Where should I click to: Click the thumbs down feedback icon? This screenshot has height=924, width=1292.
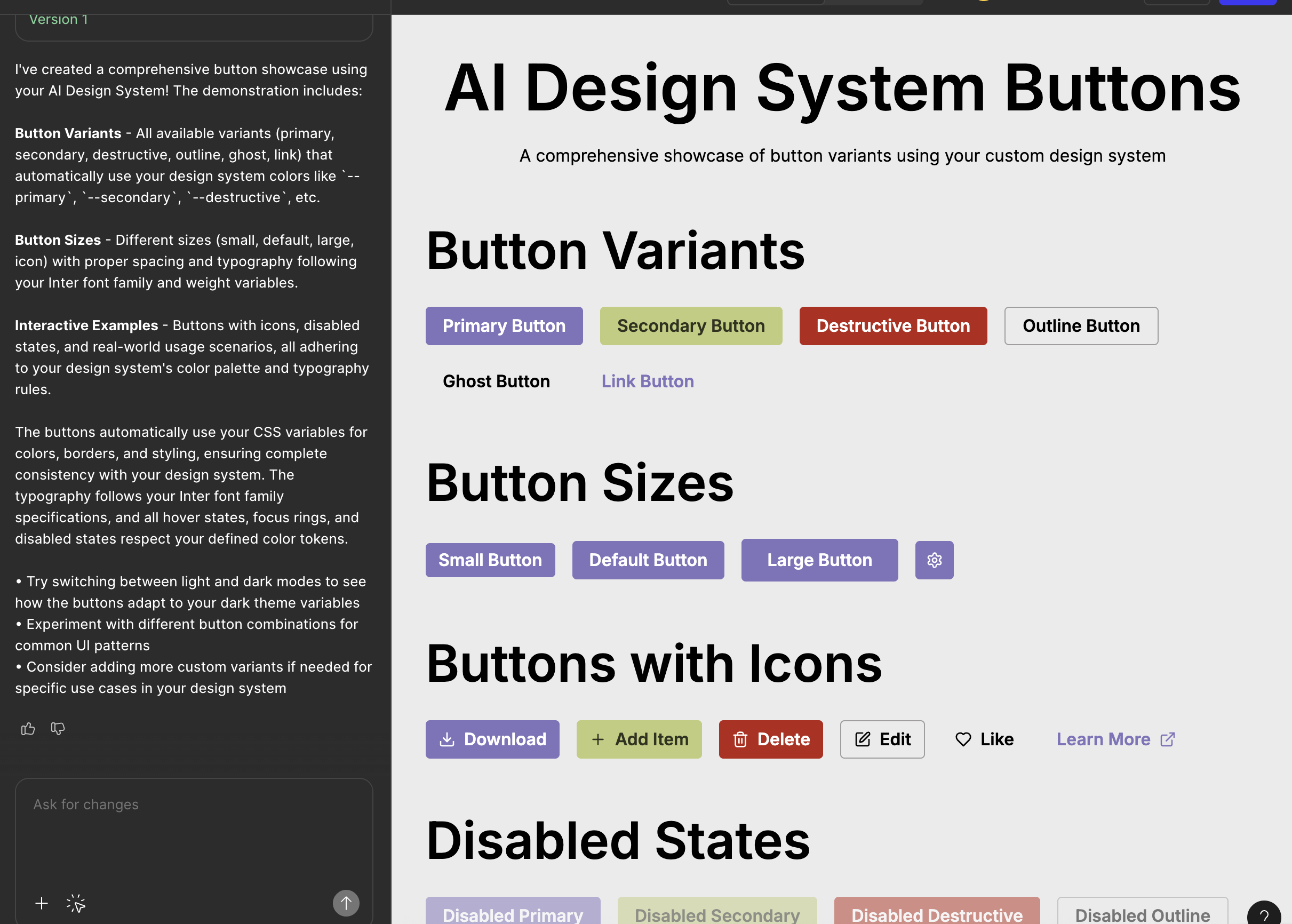click(58, 728)
